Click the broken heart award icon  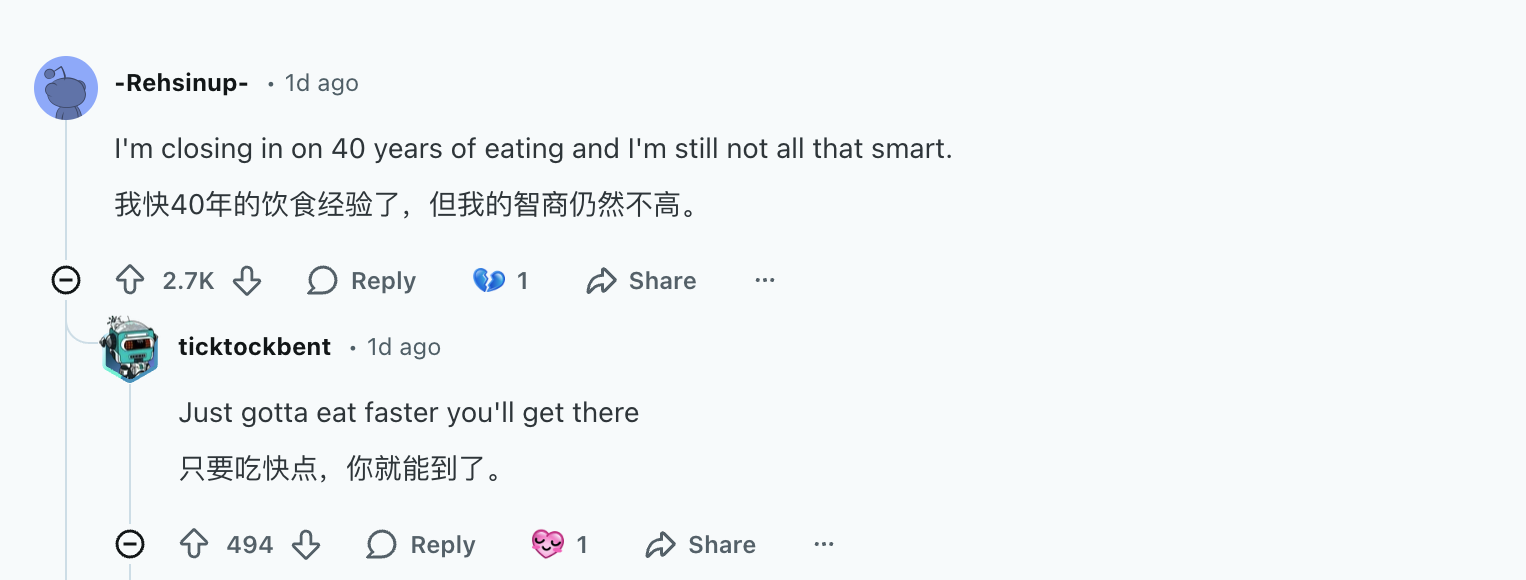click(489, 281)
